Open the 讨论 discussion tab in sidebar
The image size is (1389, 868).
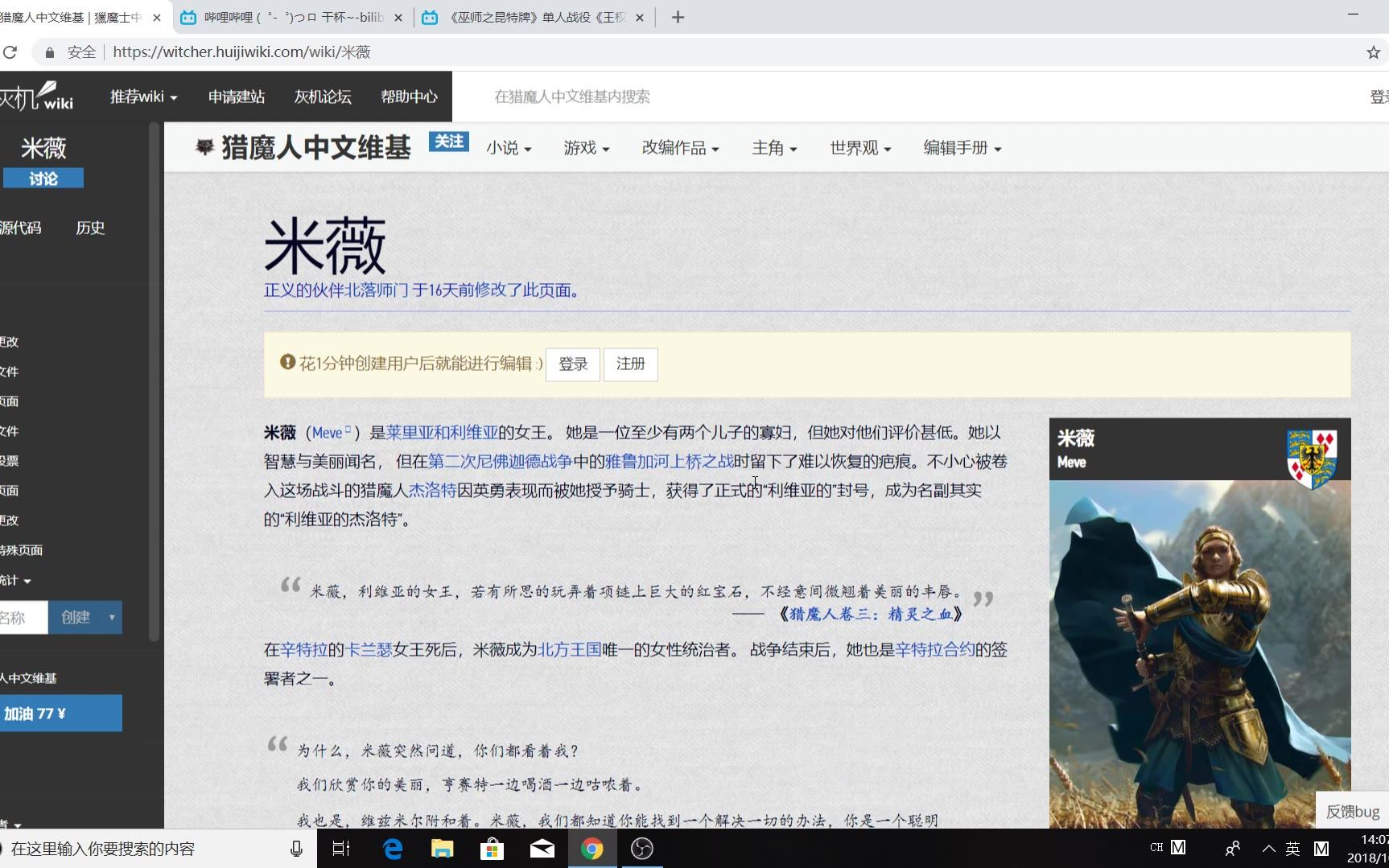[x=43, y=179]
